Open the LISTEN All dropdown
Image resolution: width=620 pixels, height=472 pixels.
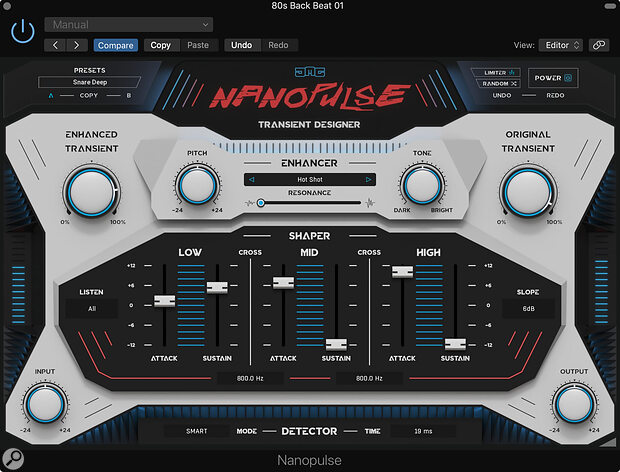click(91, 309)
